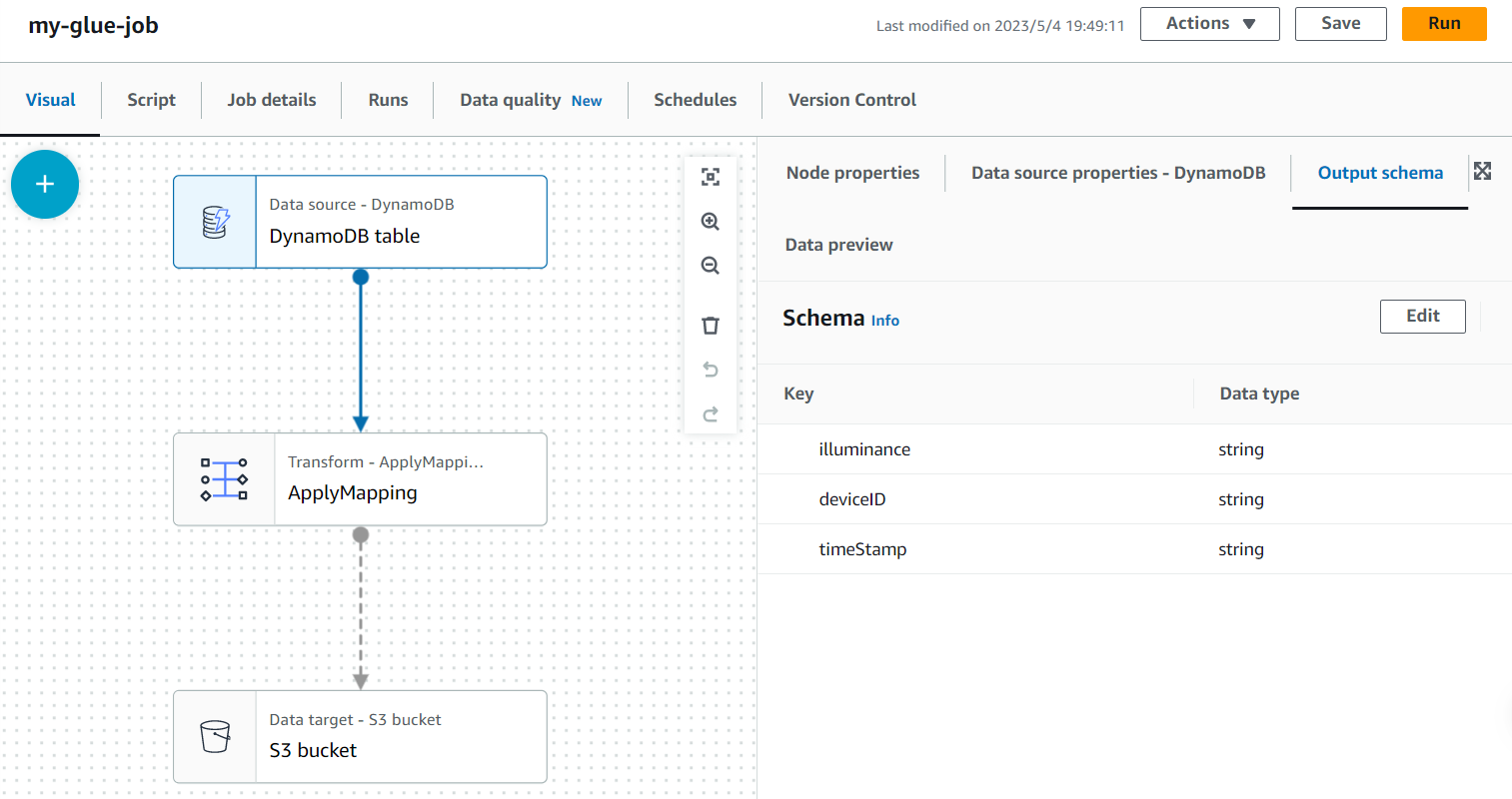Select the S3 bucket target node

[x=360, y=736]
